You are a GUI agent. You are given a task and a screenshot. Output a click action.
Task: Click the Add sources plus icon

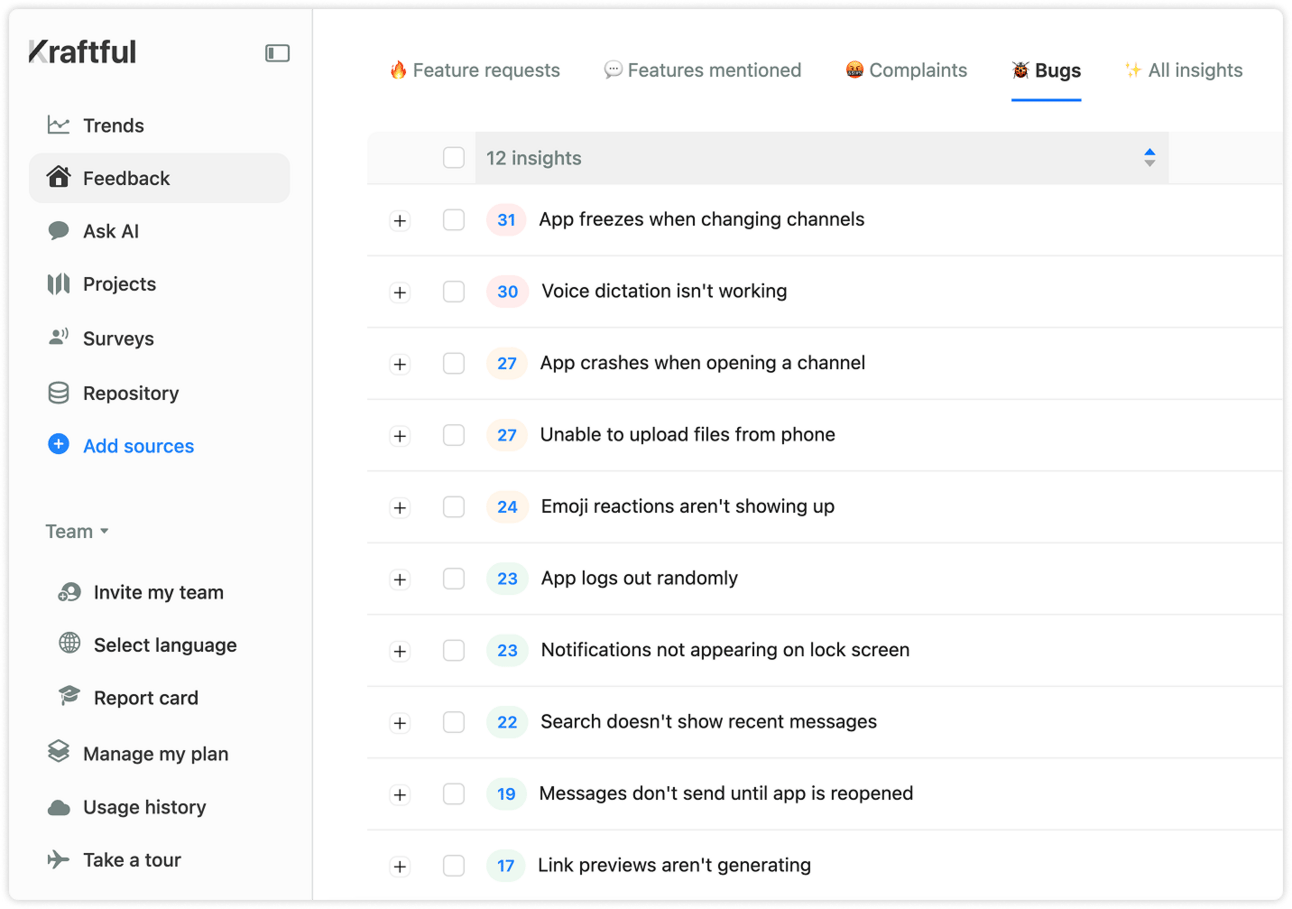59,445
